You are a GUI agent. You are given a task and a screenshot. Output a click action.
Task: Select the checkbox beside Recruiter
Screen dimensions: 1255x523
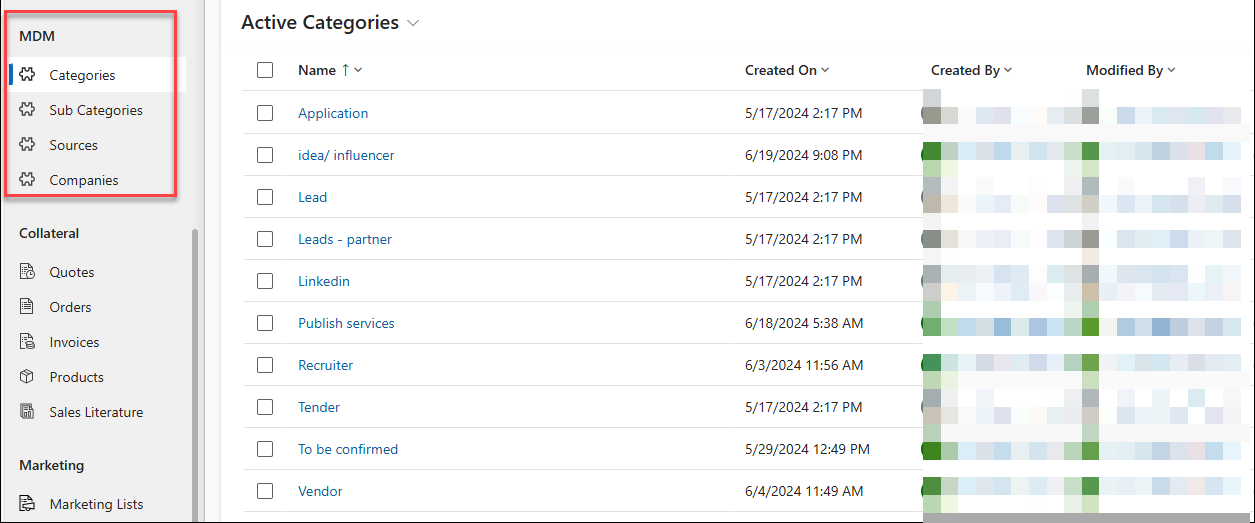(265, 365)
